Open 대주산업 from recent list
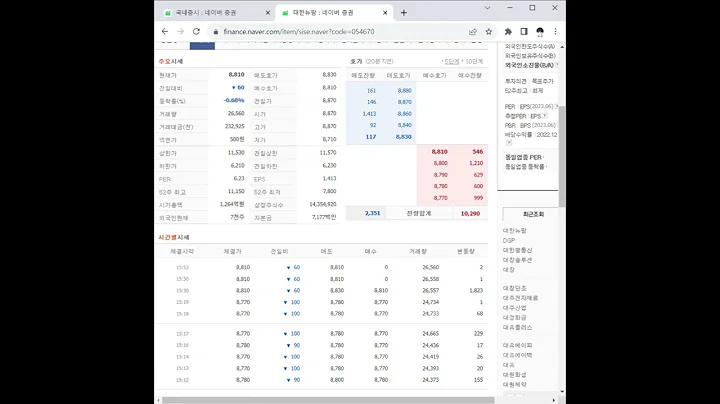 (x=515, y=308)
